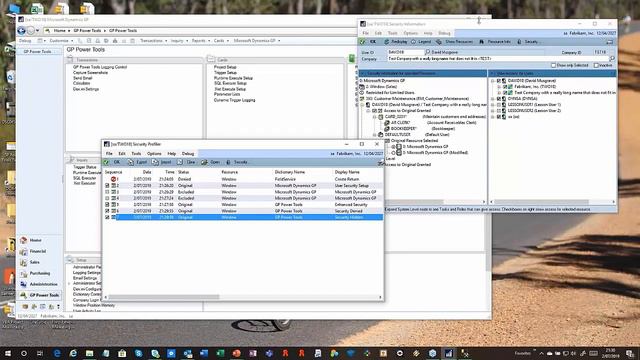Click the GP back navigation arrow

22,31
